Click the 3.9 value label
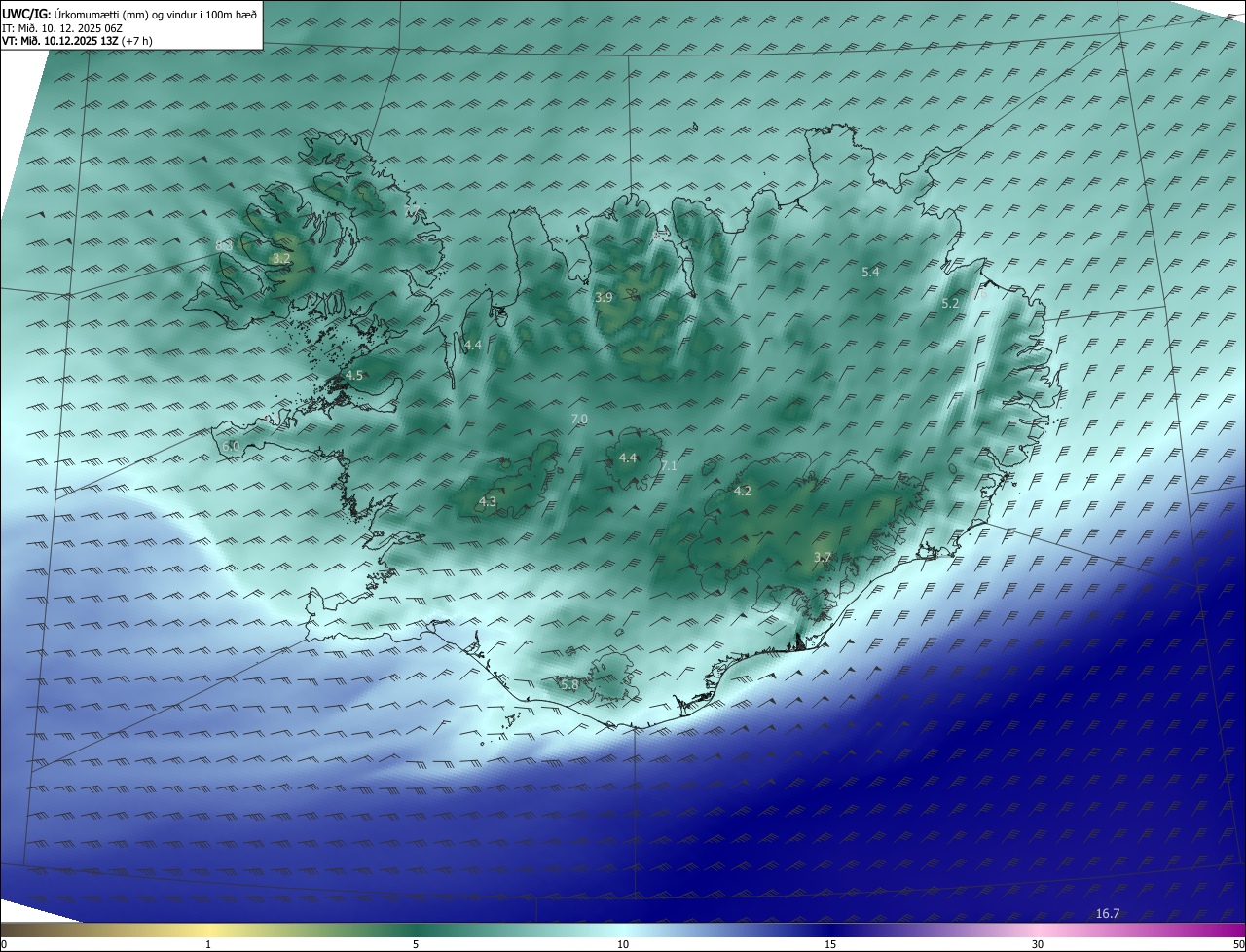 [604, 297]
